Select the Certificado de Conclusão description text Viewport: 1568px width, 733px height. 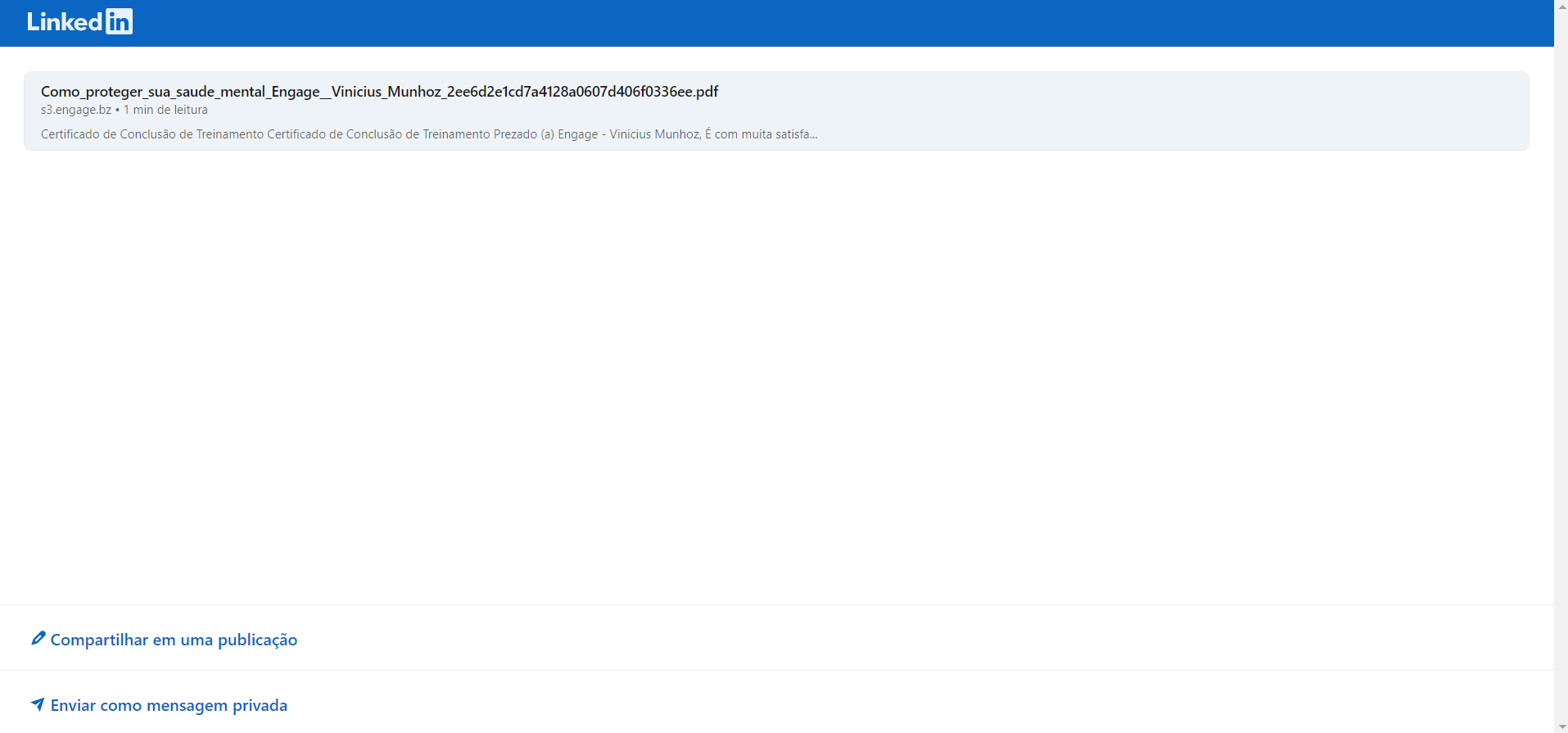(429, 134)
